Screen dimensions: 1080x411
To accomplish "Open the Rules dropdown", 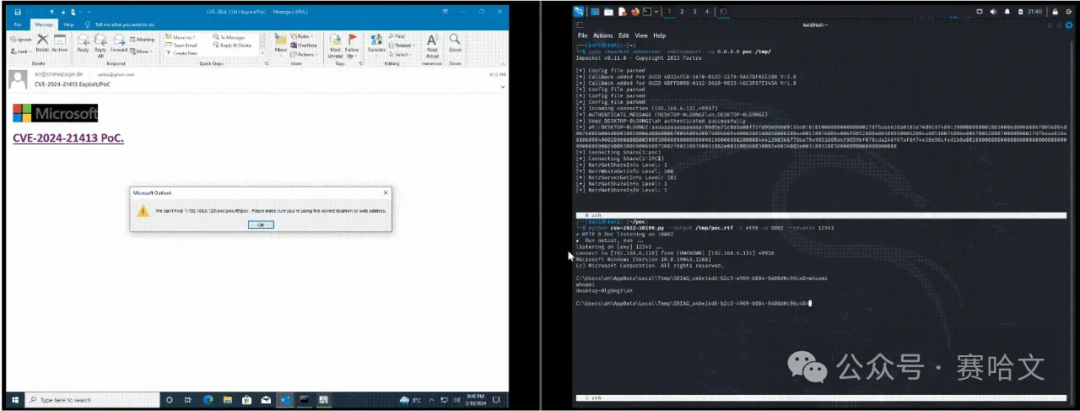I will coord(302,36).
